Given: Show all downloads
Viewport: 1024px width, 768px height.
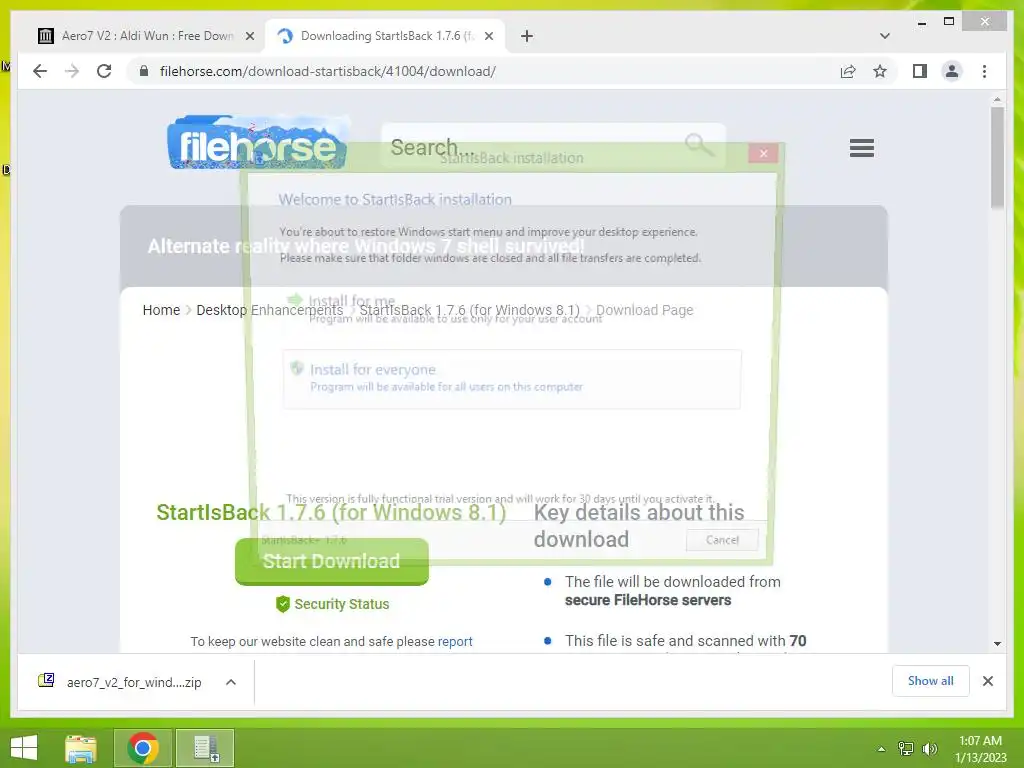Looking at the screenshot, I should click(931, 681).
